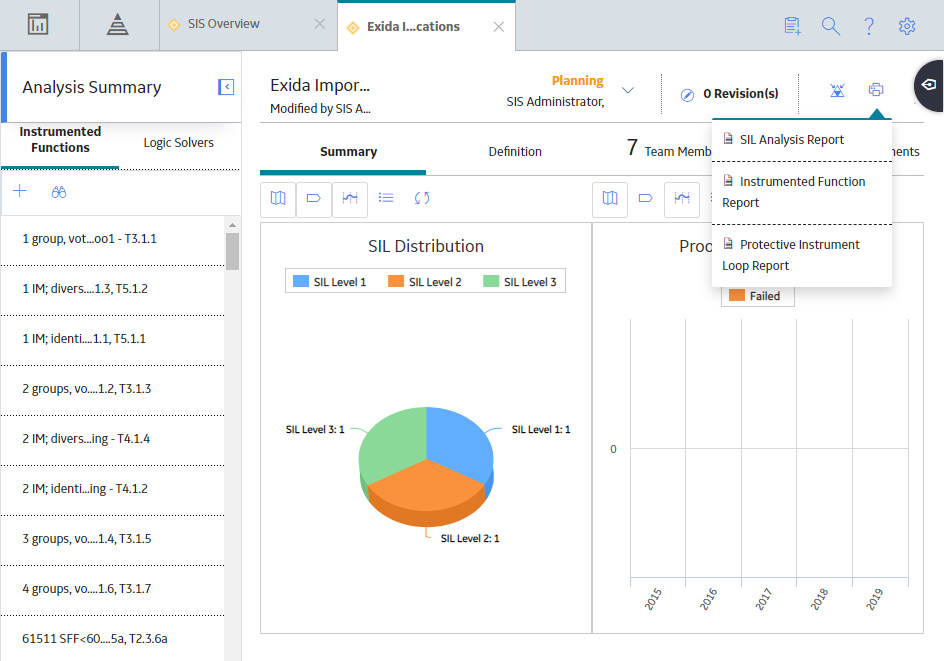
Task: Click the map icon in SIL Distribution toolbar
Action: coord(278,198)
